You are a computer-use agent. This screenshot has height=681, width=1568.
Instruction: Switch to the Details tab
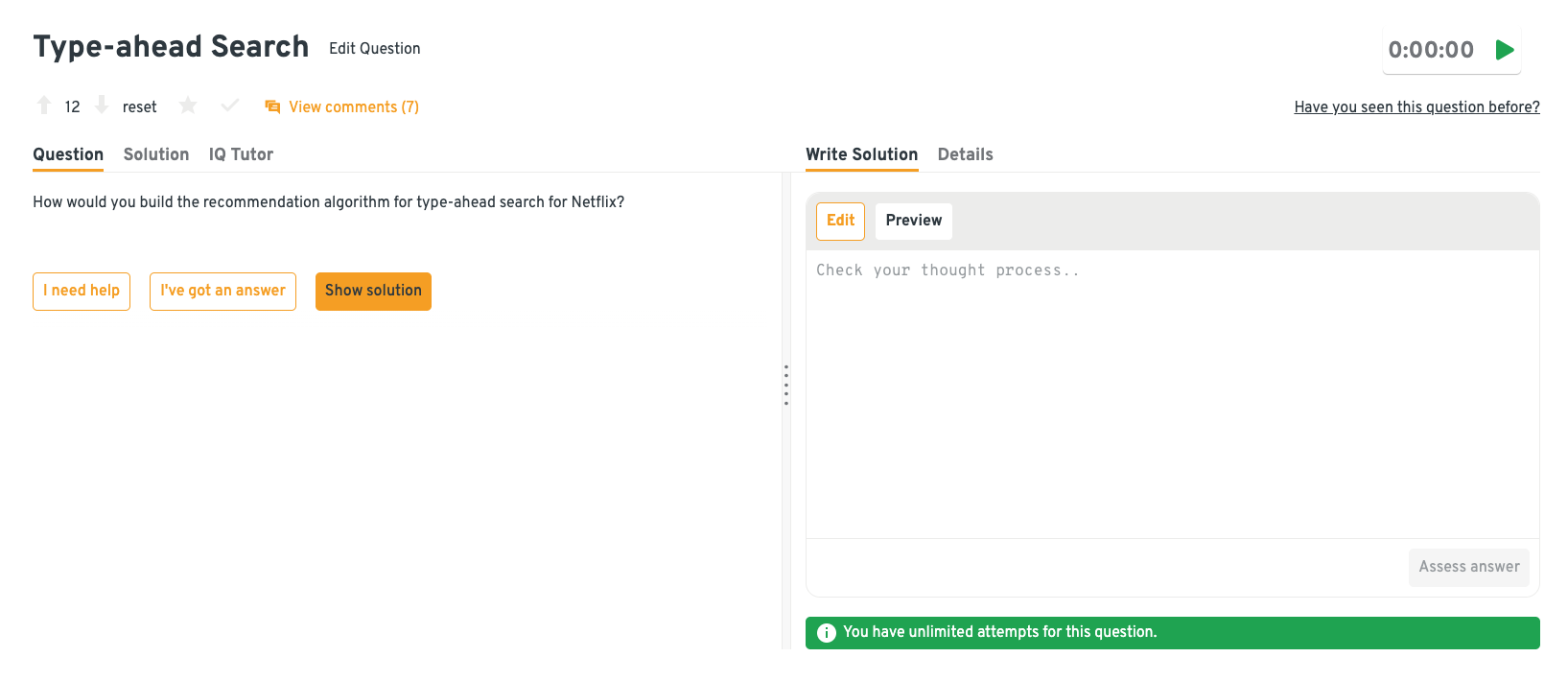pyautogui.click(x=965, y=154)
